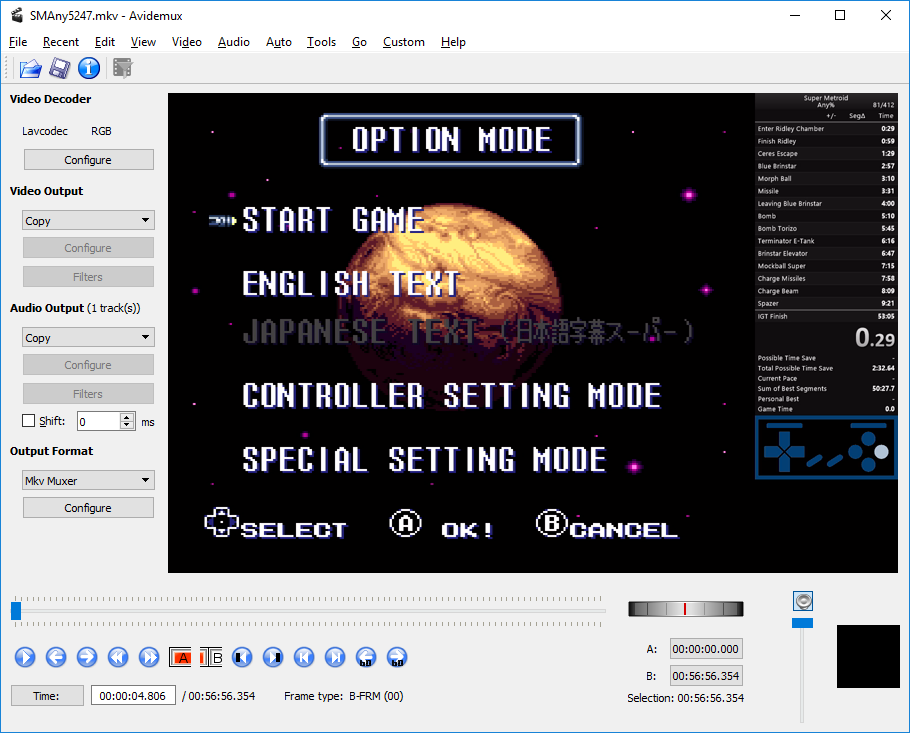Click the timeline position slider handle
This screenshot has height=733, width=910.
tap(16, 611)
